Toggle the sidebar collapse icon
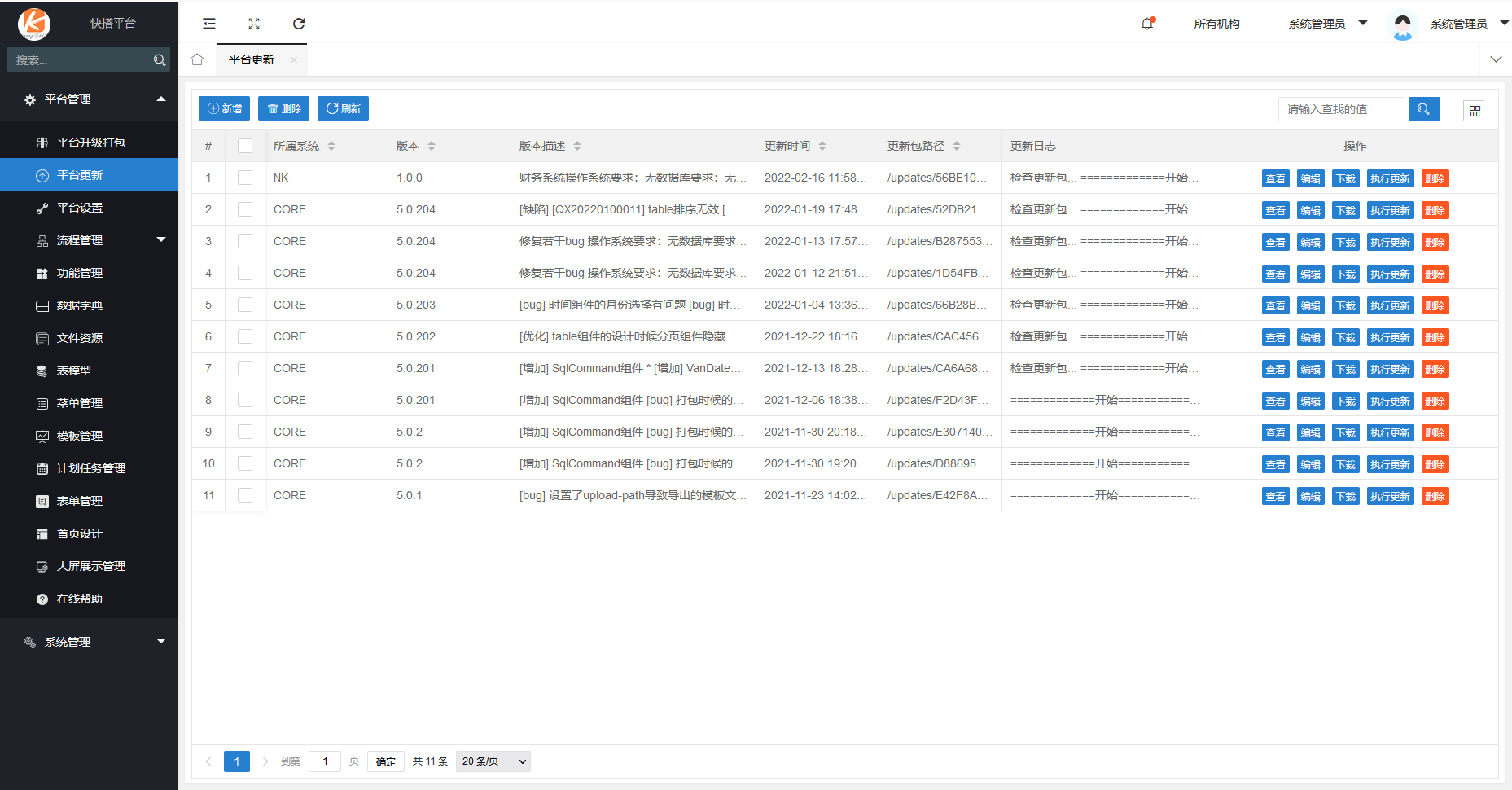 point(209,24)
